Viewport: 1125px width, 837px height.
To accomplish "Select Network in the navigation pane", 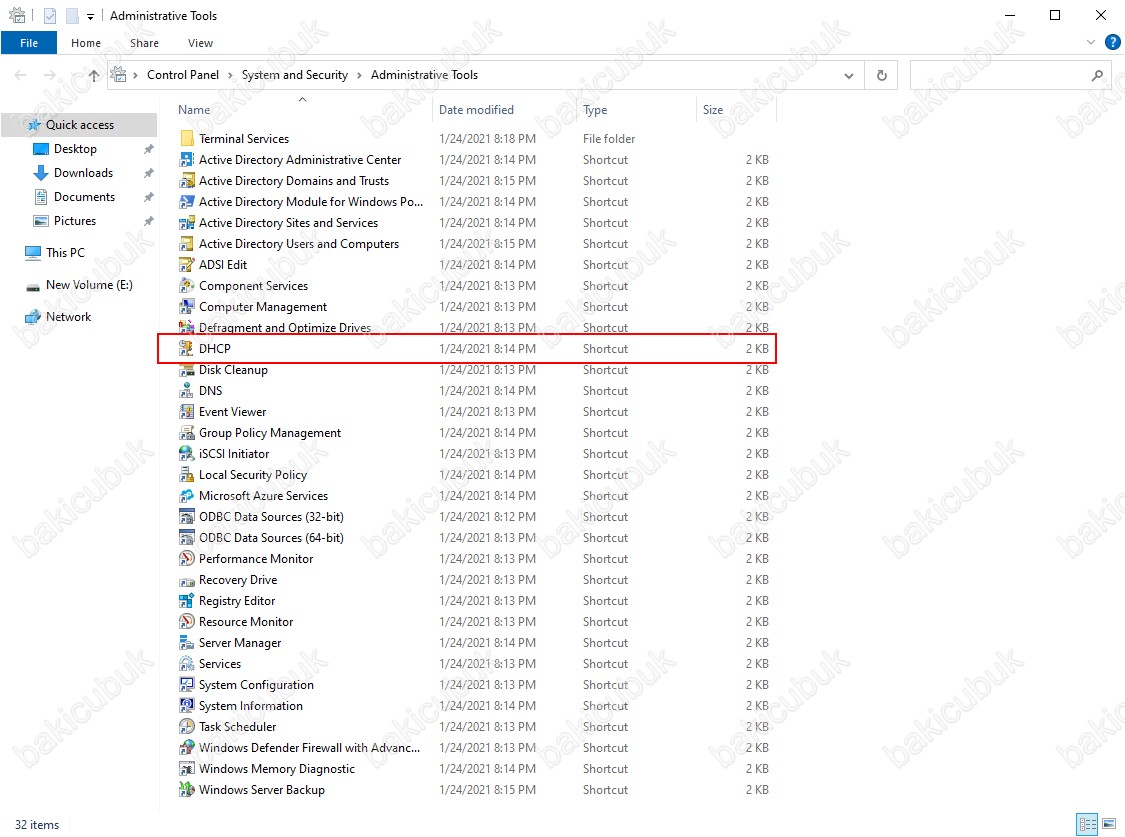I will 68,317.
